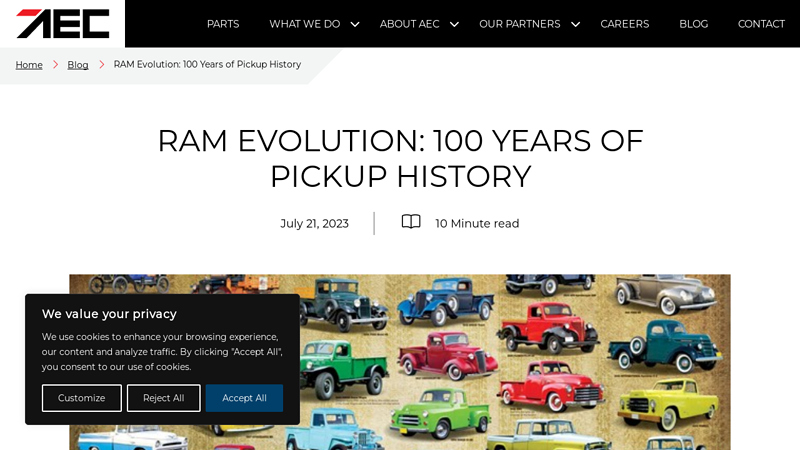Viewport: 800px width, 450px height.
Task: Click Accept All cookies button
Action: 244,398
